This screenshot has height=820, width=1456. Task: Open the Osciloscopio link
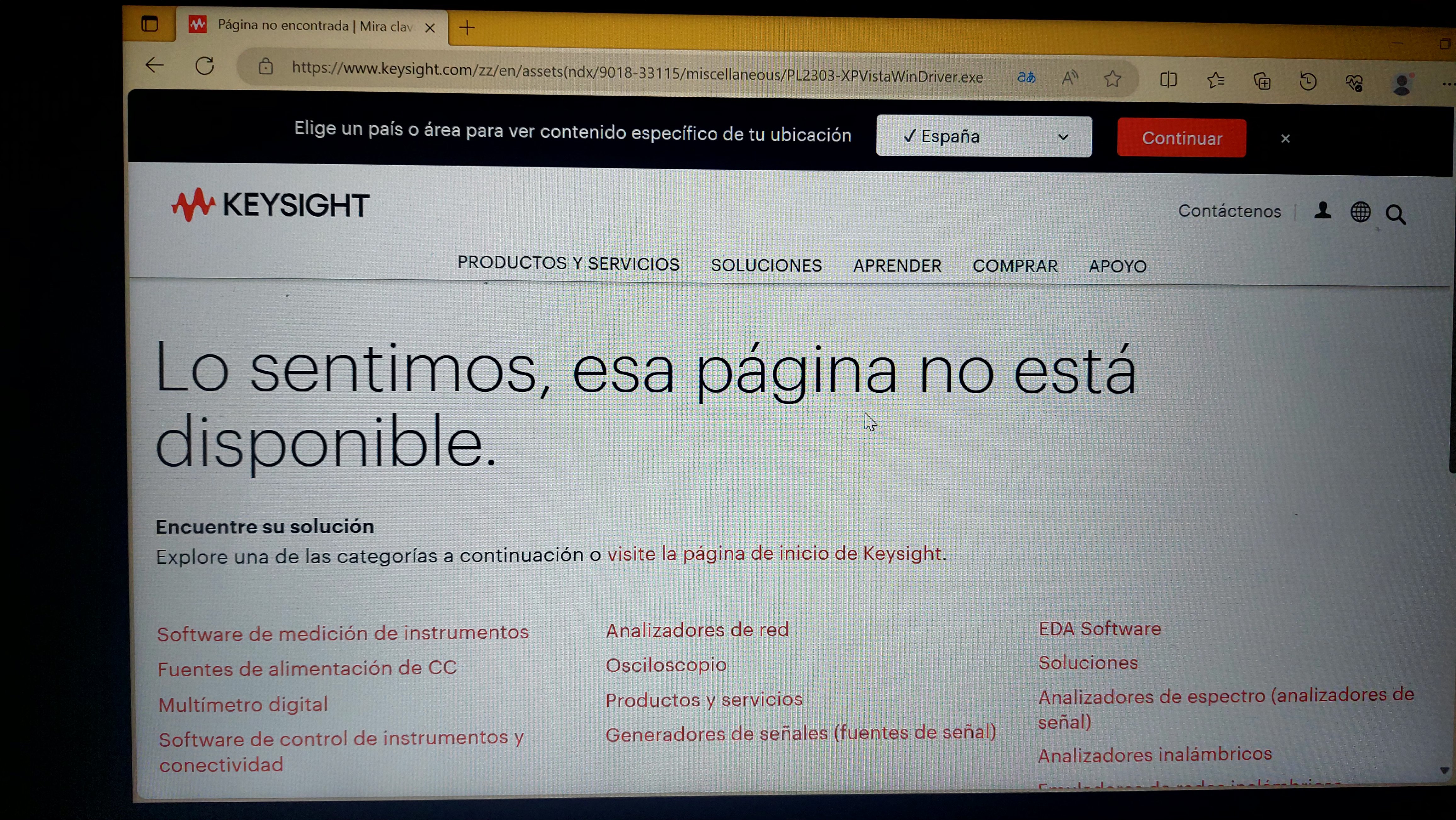click(x=666, y=665)
